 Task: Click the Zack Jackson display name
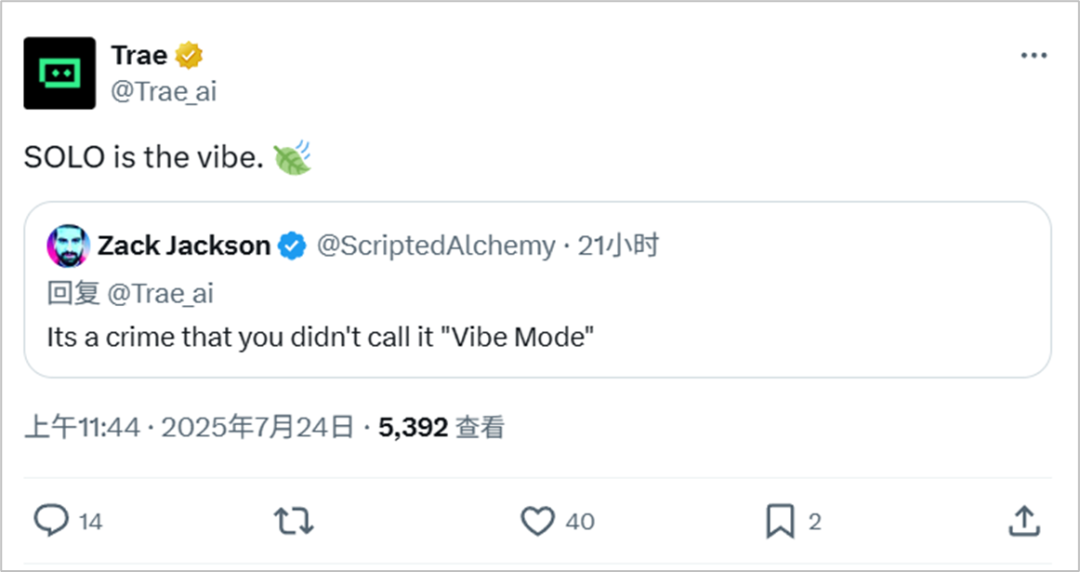(184, 246)
